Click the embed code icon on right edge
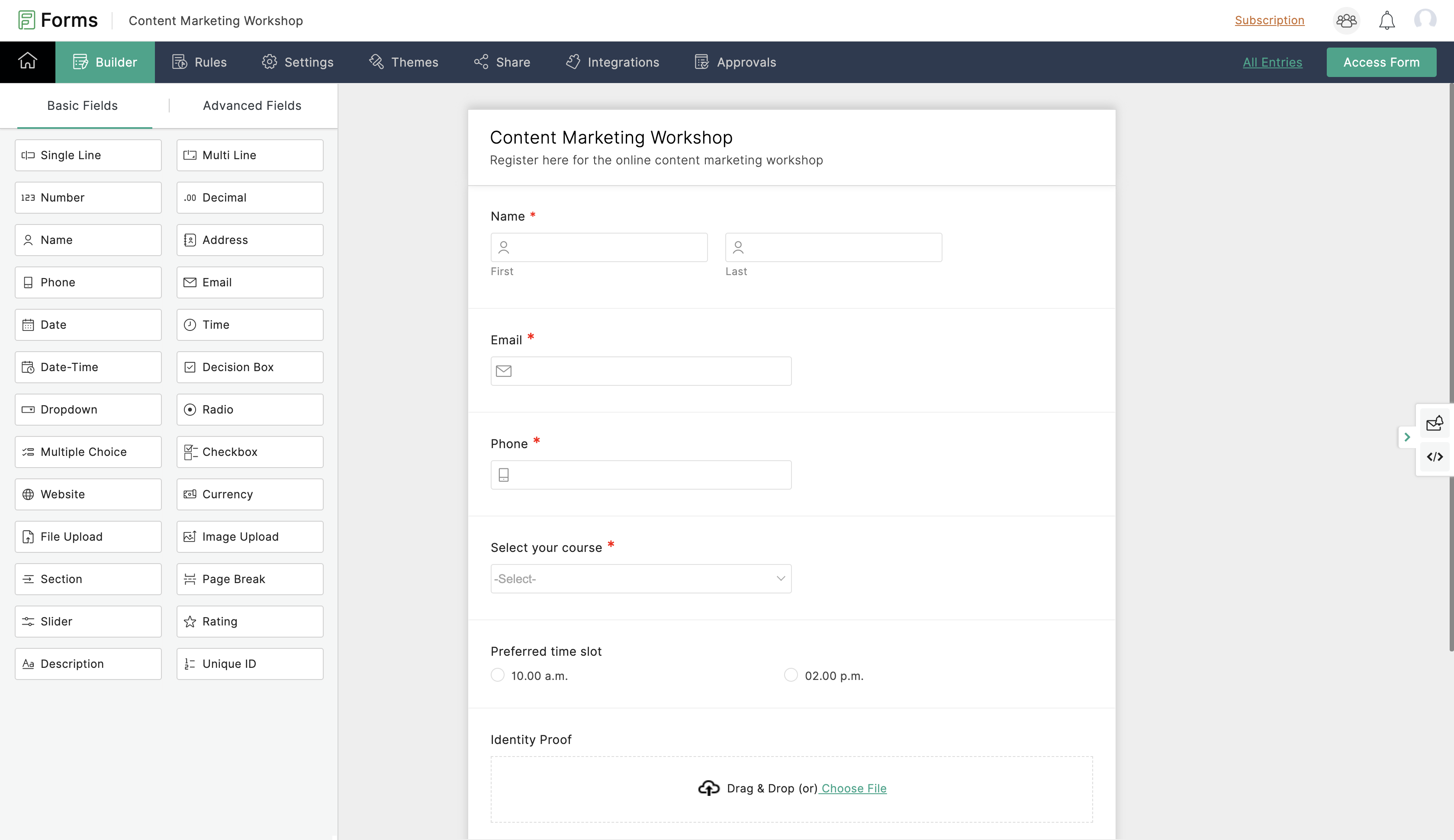 [x=1435, y=456]
